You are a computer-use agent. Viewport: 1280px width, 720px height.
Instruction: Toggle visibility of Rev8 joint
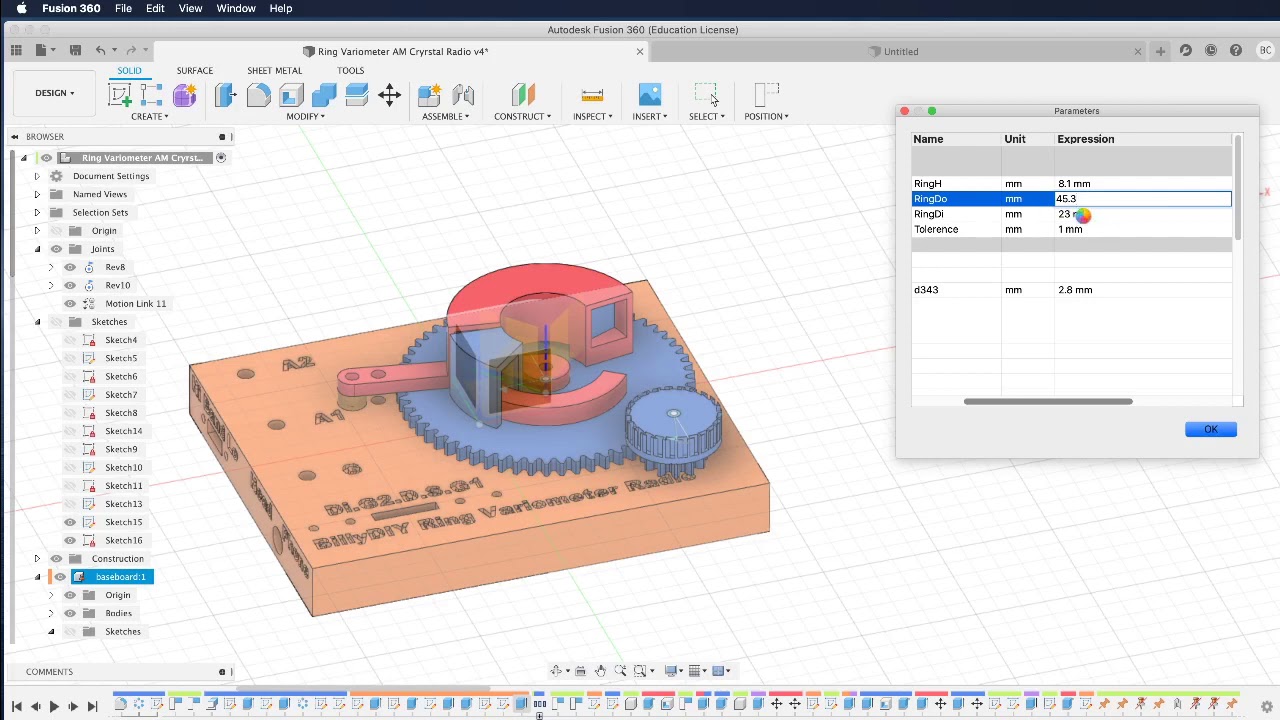(70, 267)
